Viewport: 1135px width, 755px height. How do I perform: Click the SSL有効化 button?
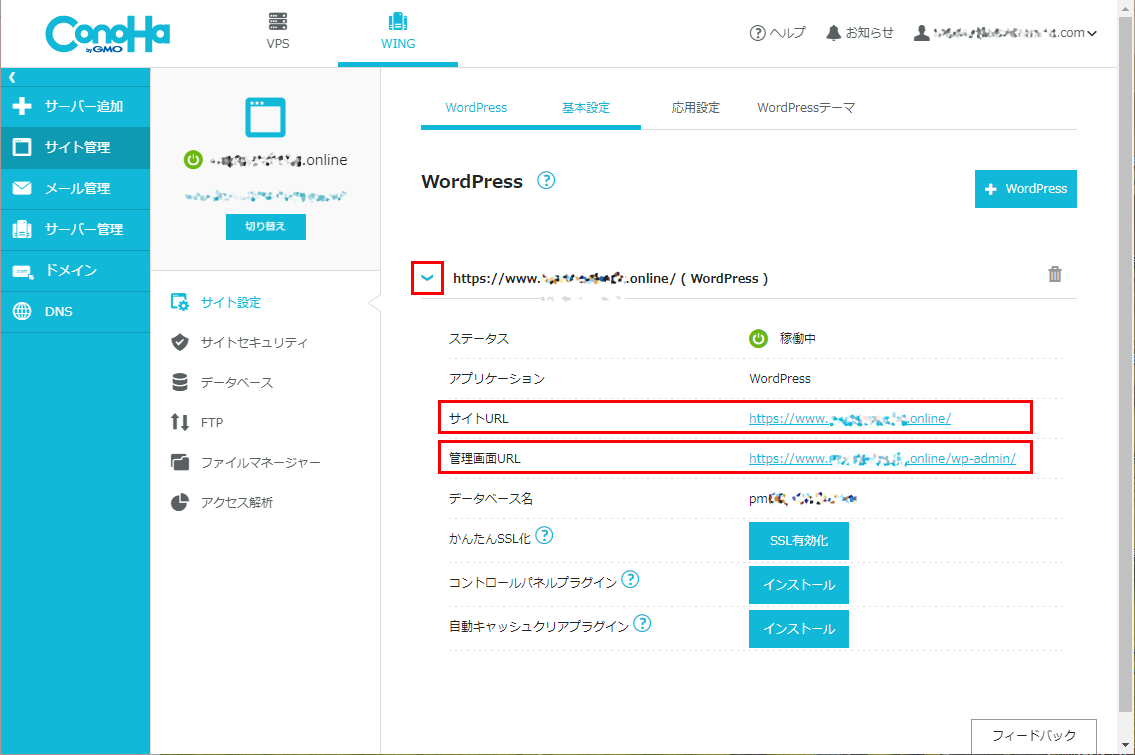798,541
